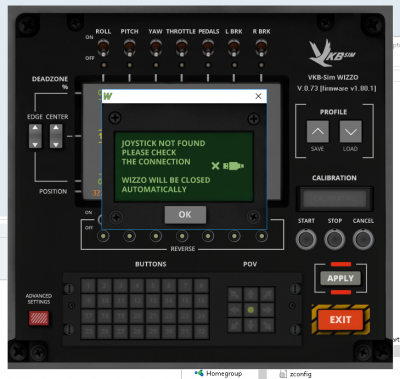Start calibration with the START knob
The image size is (400, 379).
pos(306,239)
